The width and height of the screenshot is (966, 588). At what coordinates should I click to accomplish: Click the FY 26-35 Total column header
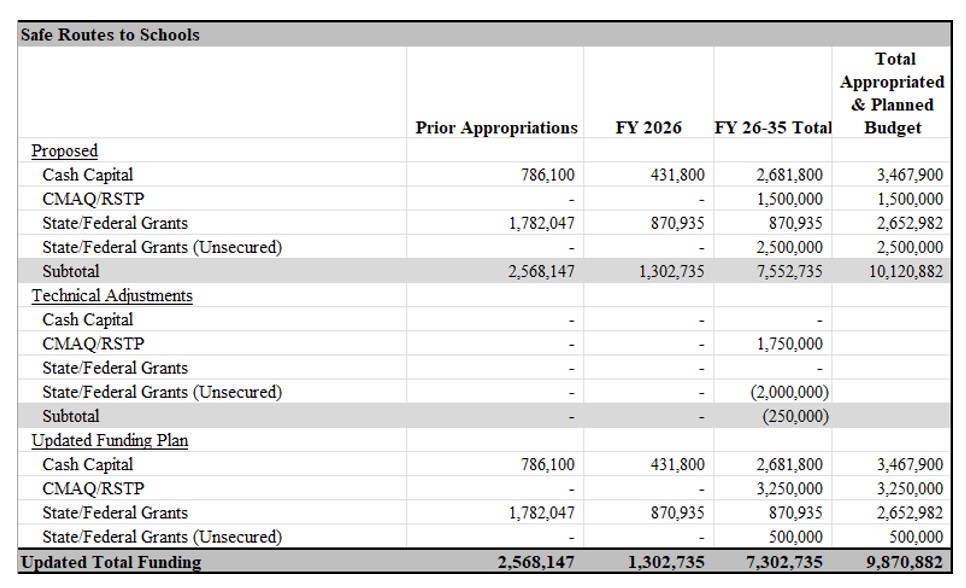(772, 128)
